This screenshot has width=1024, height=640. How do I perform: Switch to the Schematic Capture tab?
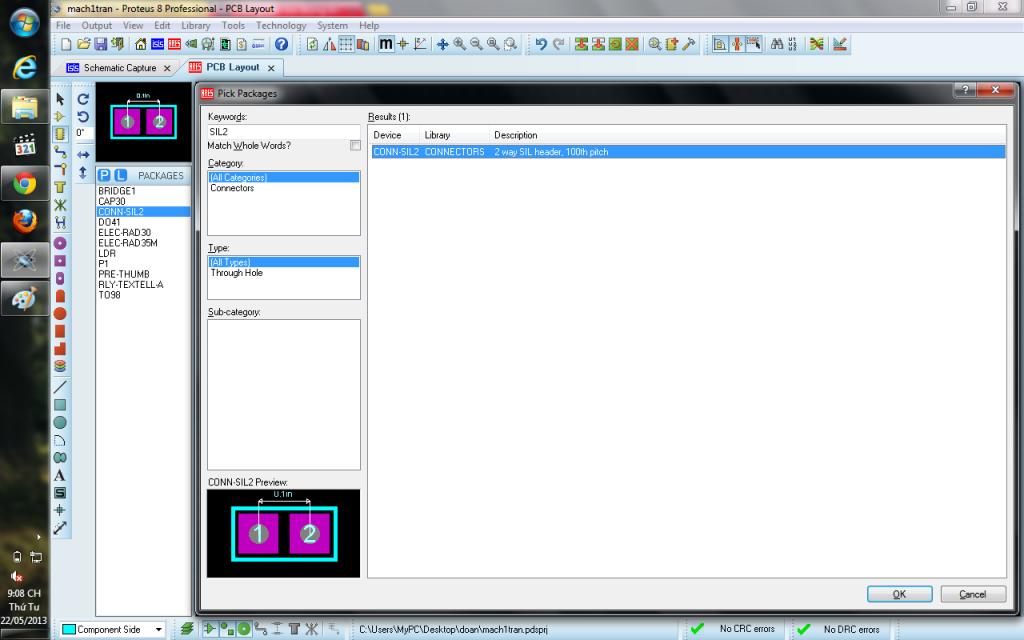tap(120, 68)
